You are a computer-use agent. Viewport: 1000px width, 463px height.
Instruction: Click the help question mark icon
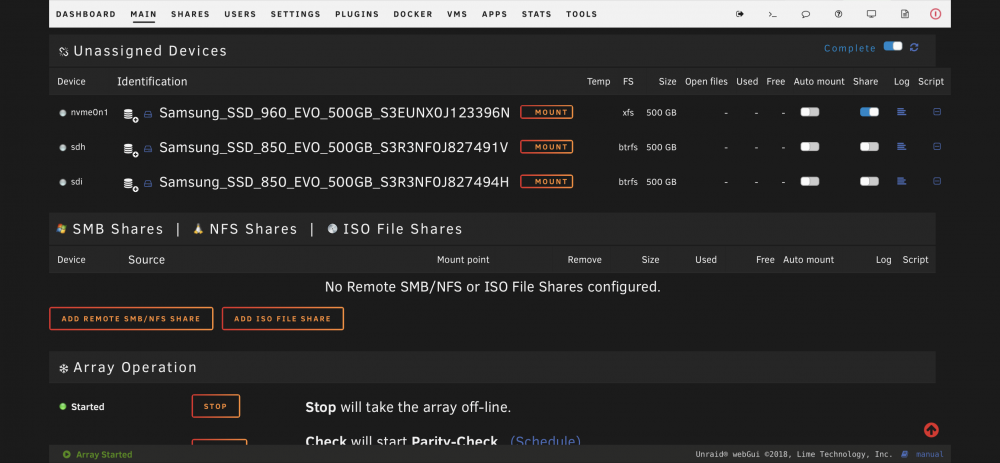[839, 14]
